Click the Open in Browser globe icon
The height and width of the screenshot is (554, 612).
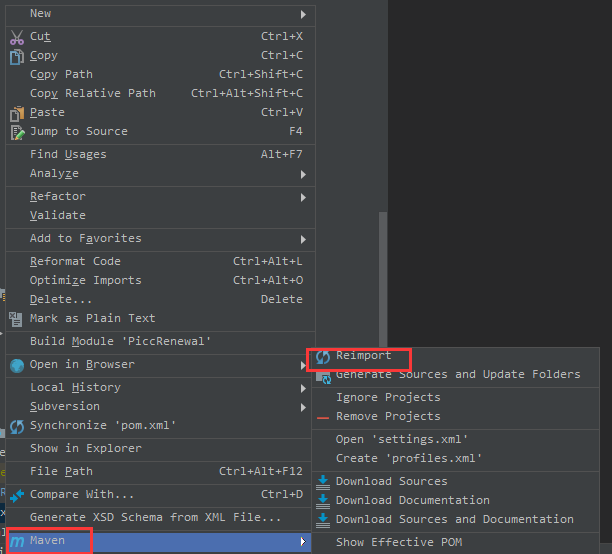click(17, 365)
